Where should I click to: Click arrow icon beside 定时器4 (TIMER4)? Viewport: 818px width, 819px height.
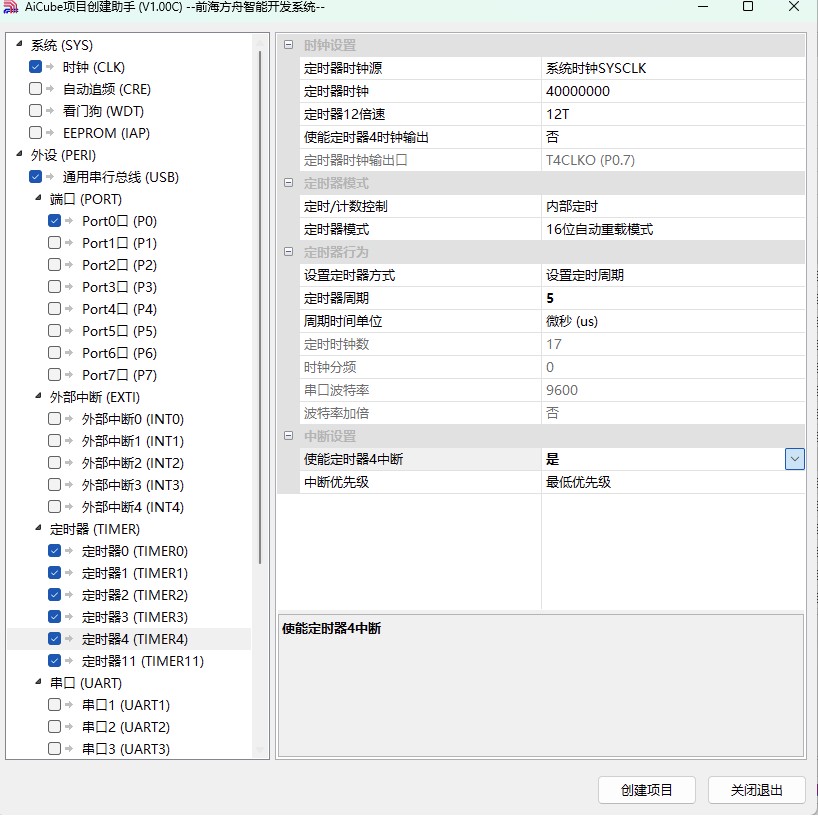point(69,638)
